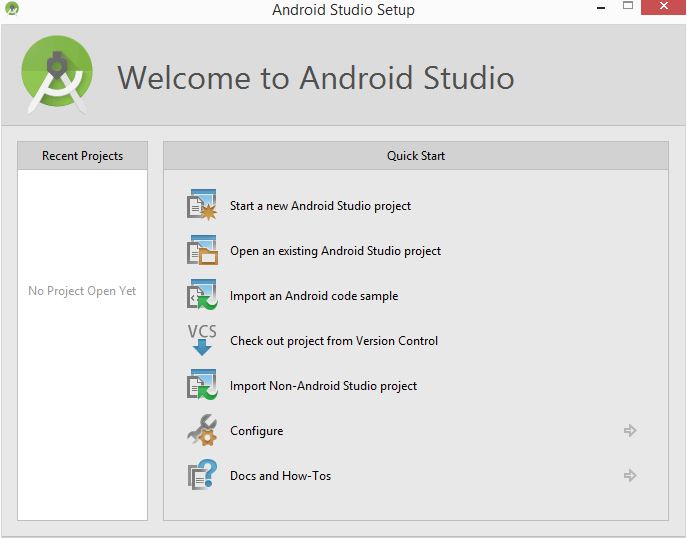The height and width of the screenshot is (538, 687).
Task: Click the Quick Start header
Action: point(416,156)
